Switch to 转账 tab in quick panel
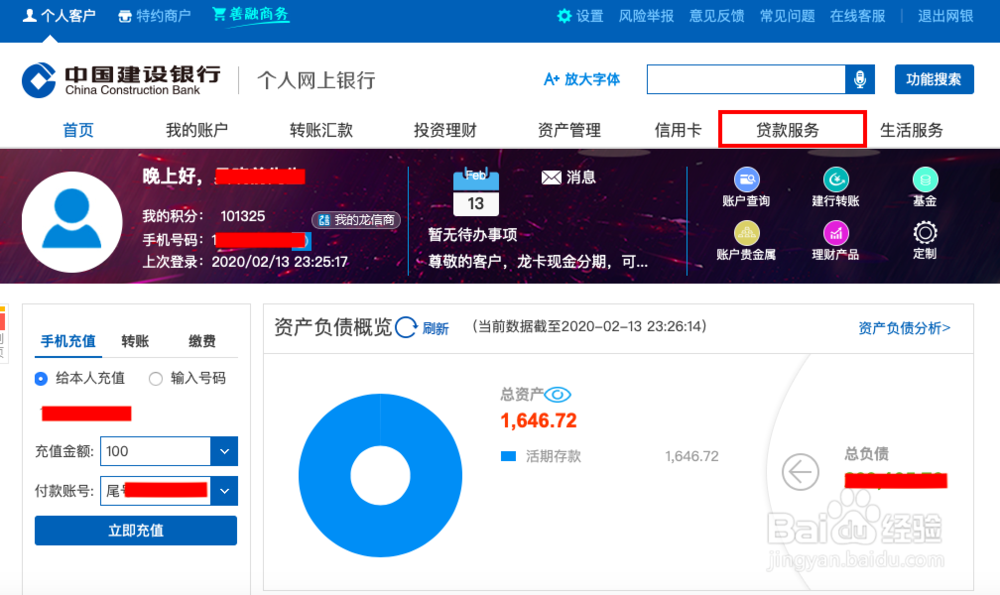The height and width of the screenshot is (595, 1000). [x=135, y=341]
